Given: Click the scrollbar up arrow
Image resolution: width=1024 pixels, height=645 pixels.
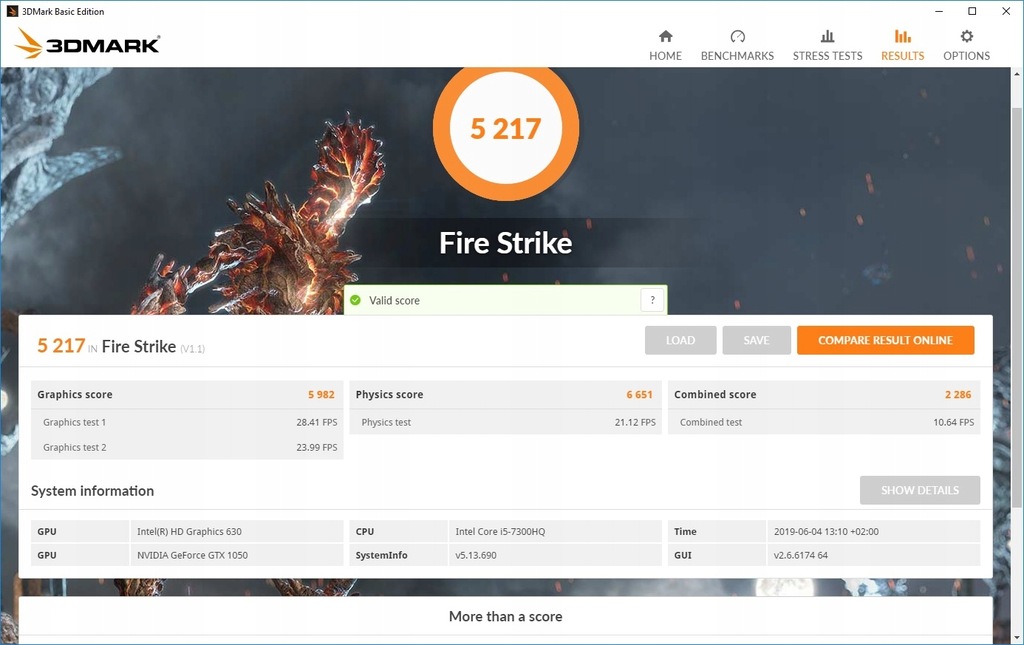Looking at the screenshot, I should [1017, 74].
